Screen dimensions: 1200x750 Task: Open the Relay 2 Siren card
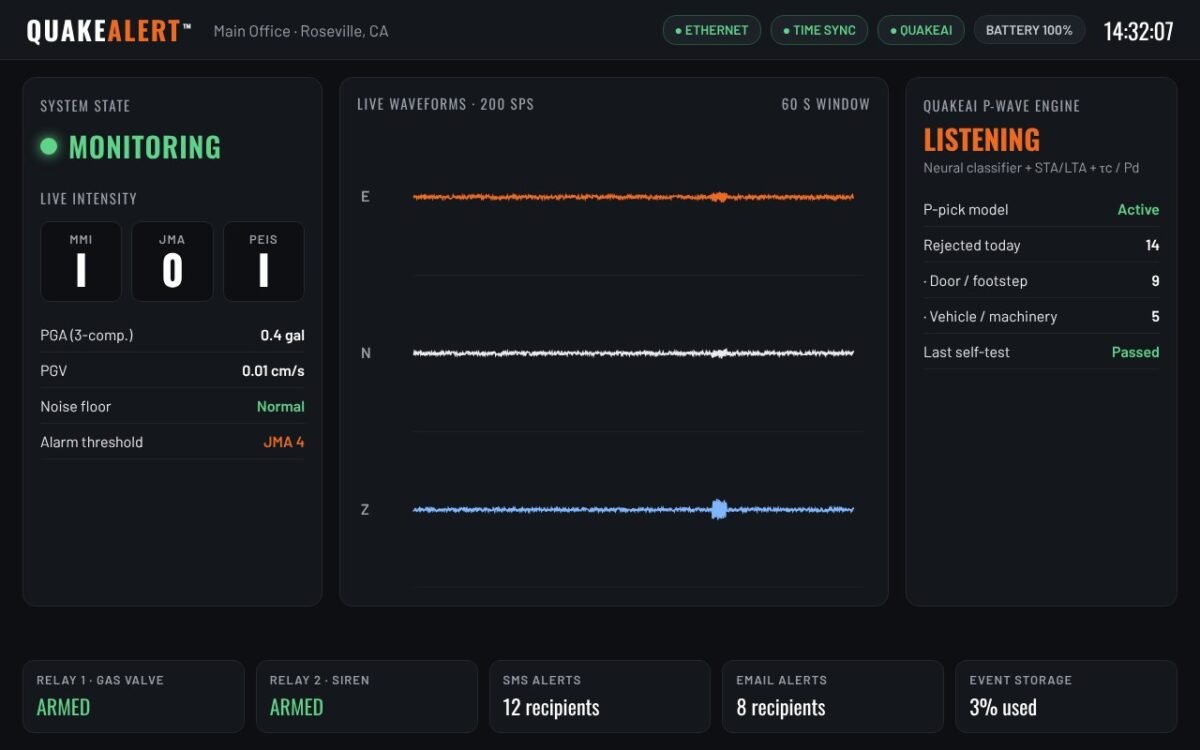[366, 696]
